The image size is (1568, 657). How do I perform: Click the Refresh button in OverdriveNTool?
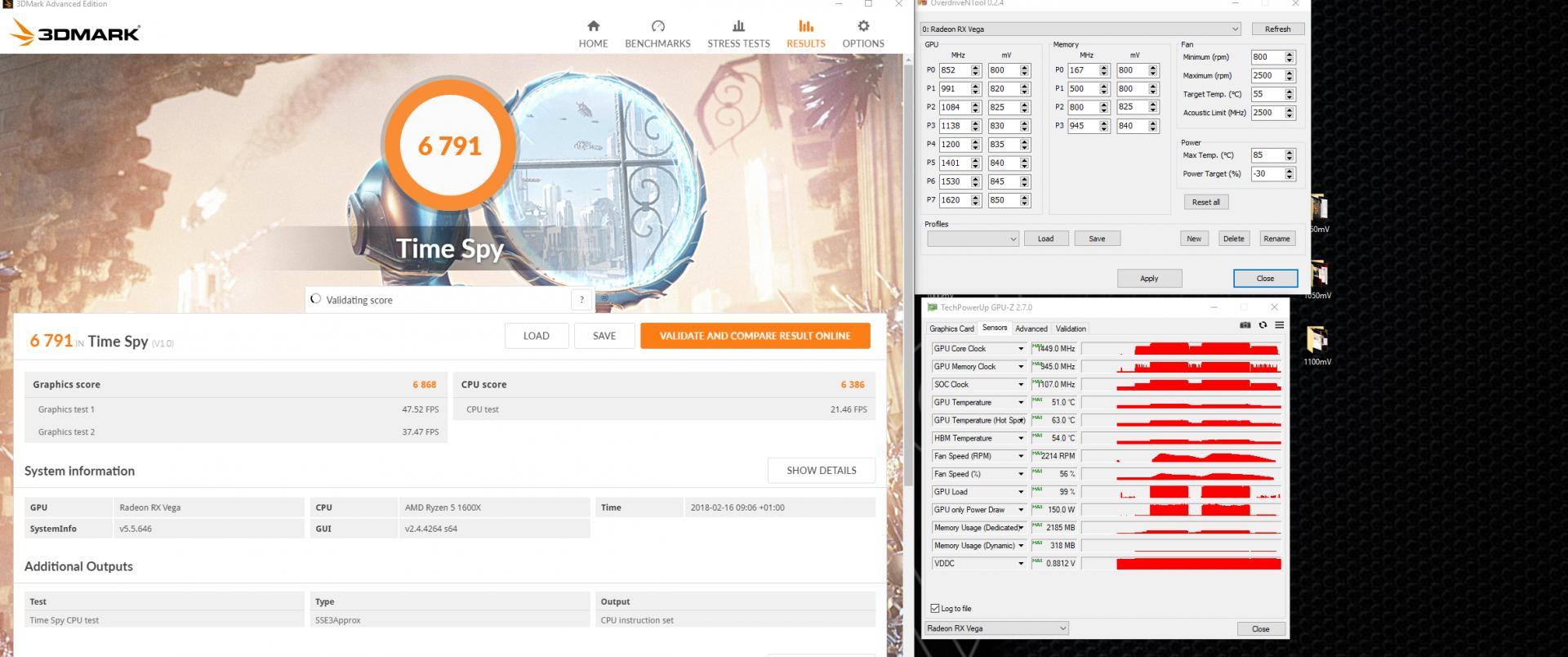coord(1277,29)
